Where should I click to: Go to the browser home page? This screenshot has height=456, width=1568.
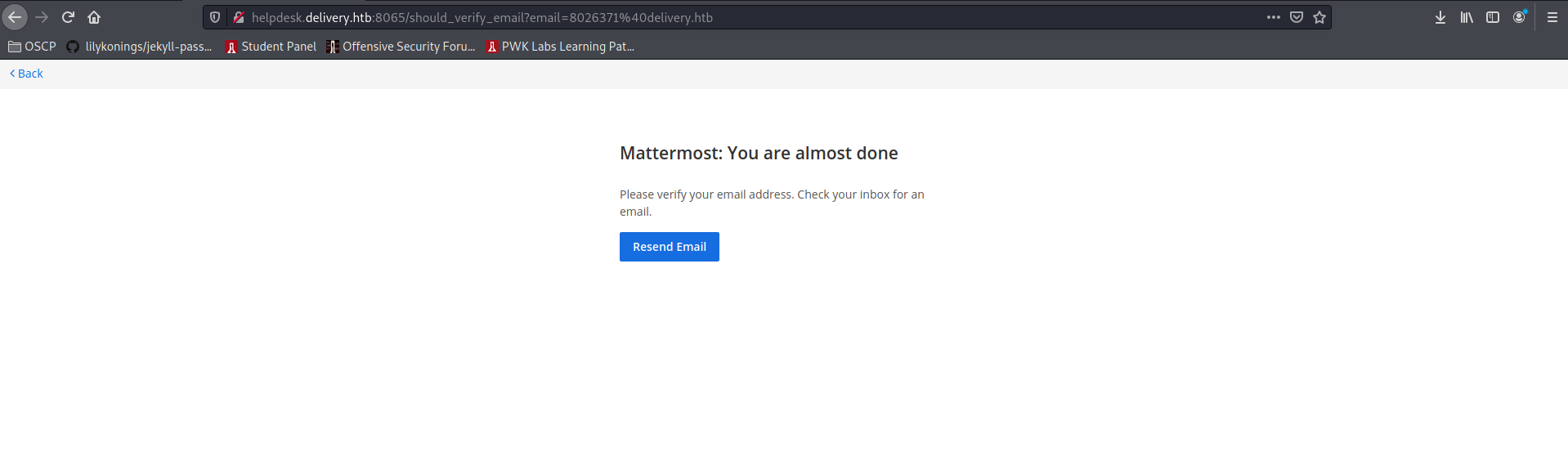(x=94, y=17)
